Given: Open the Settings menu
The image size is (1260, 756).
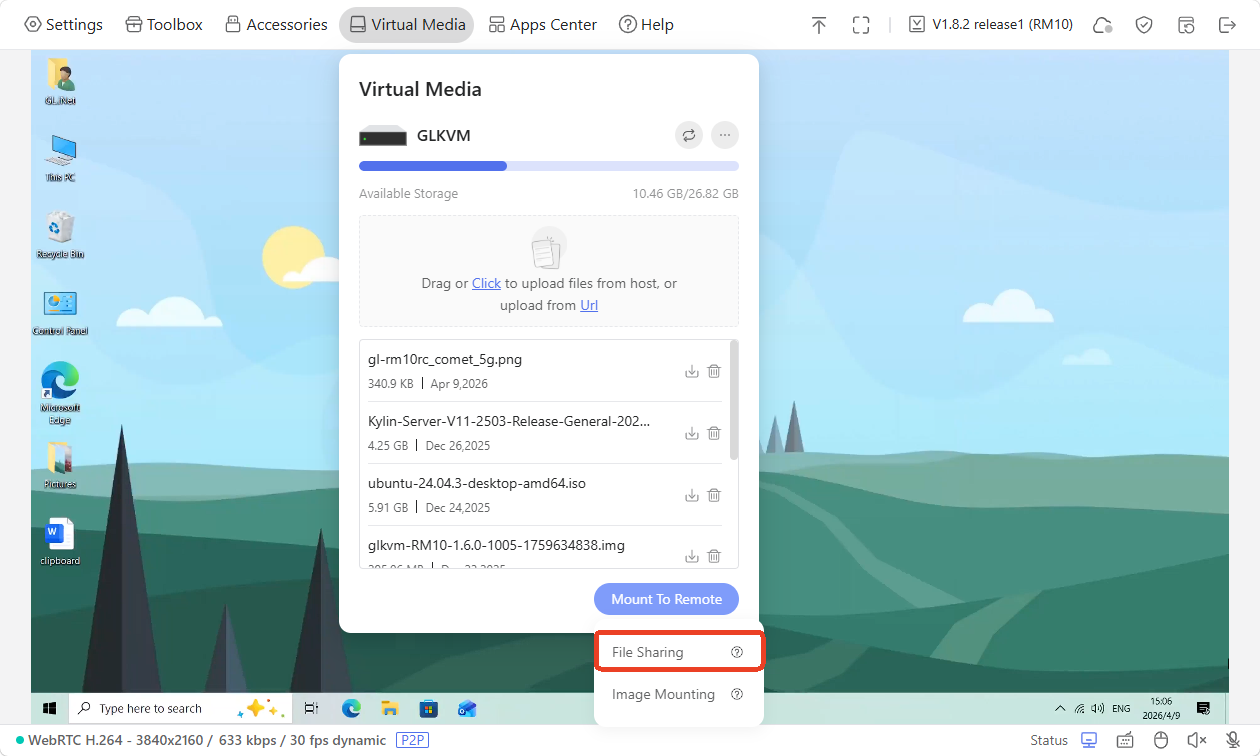Looking at the screenshot, I should coord(63,25).
